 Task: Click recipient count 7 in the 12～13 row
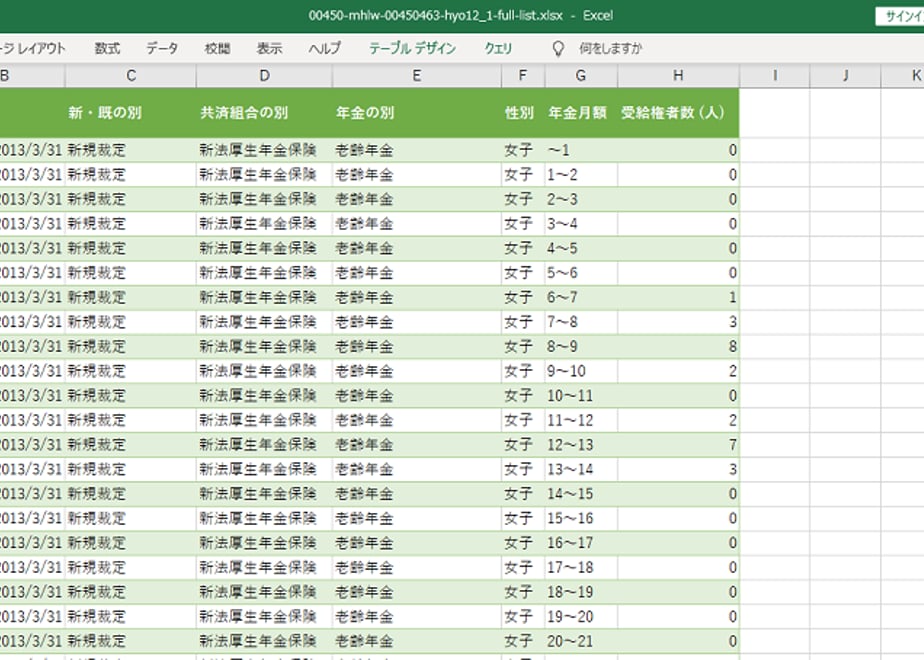pyautogui.click(x=678, y=445)
